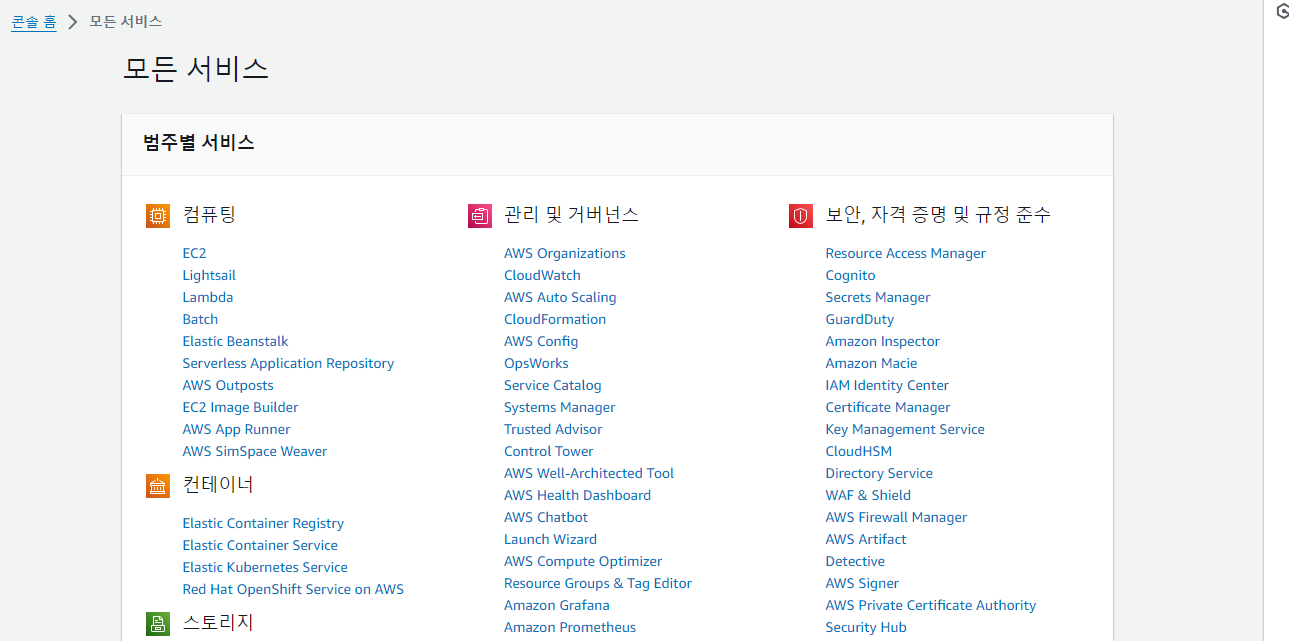The width and height of the screenshot is (1289, 641).
Task: Open AWS Auto Scaling
Action: pos(560,297)
